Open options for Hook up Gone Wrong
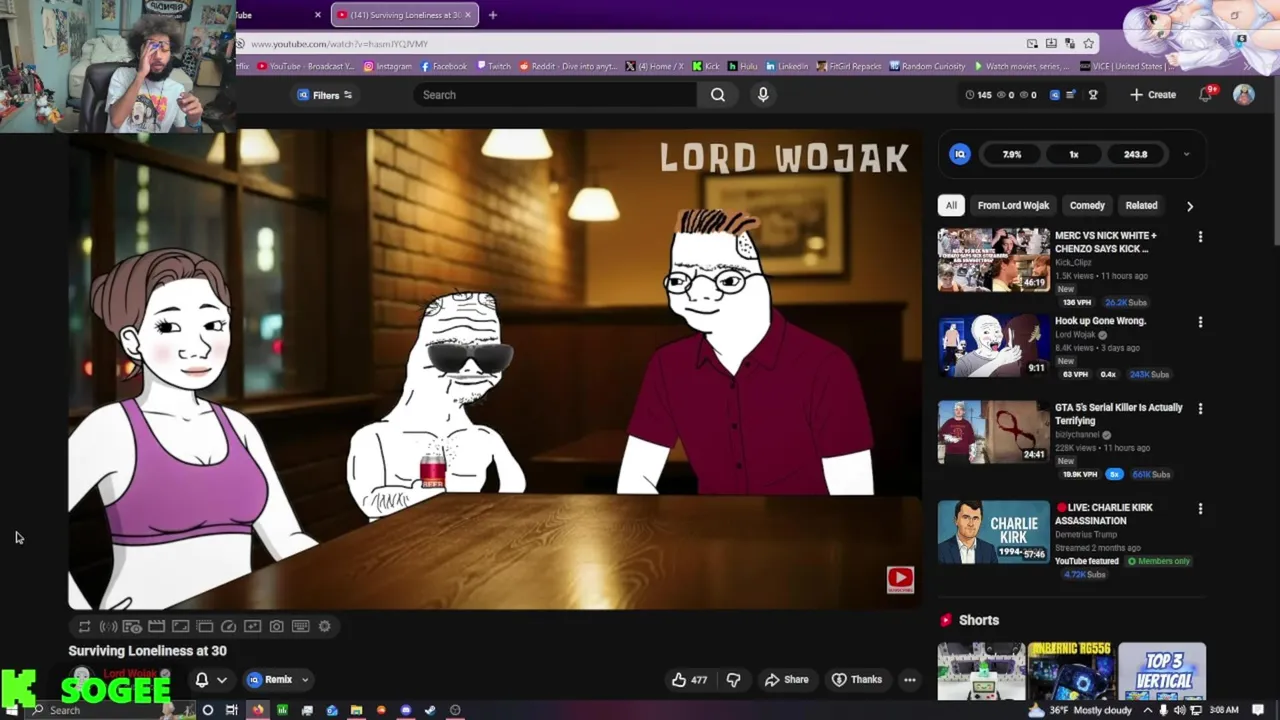The image size is (1280, 720). click(x=1200, y=322)
